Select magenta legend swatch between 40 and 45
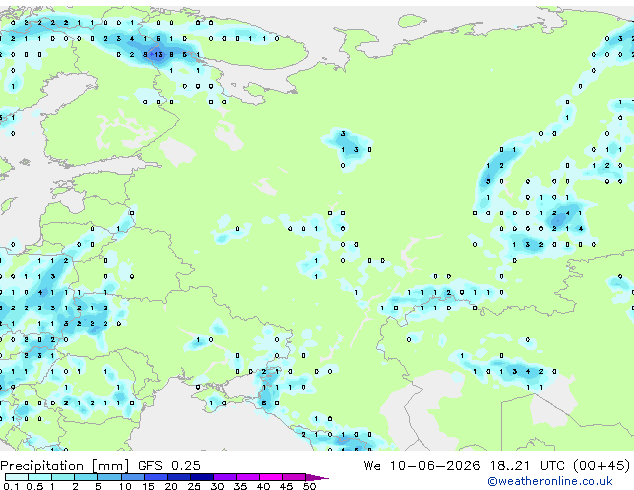The height and width of the screenshot is (490, 634). pos(271,477)
